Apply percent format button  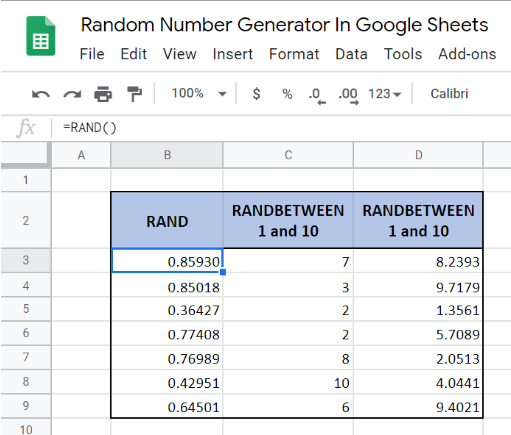coord(287,94)
